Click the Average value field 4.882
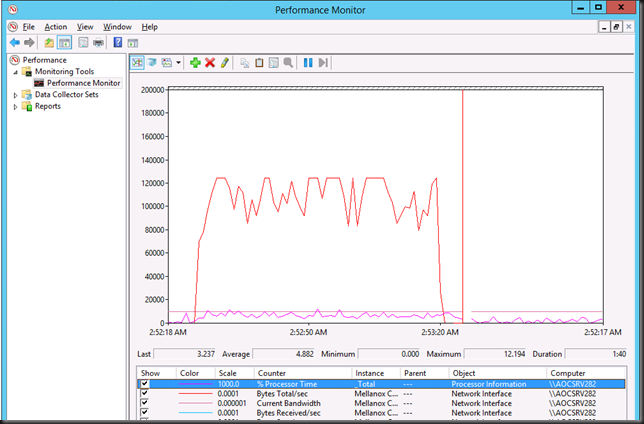Screen dimensions: 644x424 click(x=284, y=354)
